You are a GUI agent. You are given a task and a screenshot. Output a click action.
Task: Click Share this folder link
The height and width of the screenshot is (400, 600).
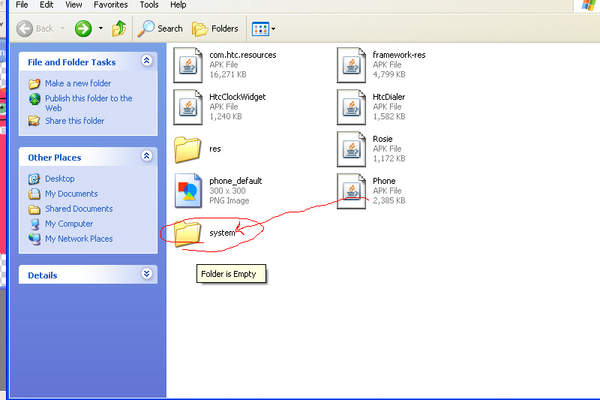[75, 121]
